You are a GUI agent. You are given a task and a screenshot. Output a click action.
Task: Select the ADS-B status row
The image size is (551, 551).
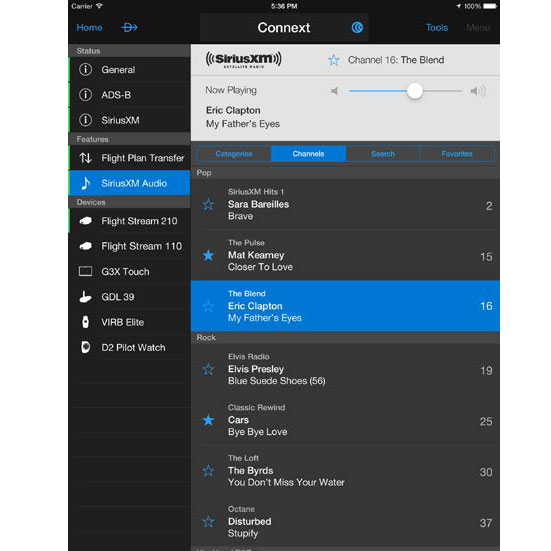point(130,95)
